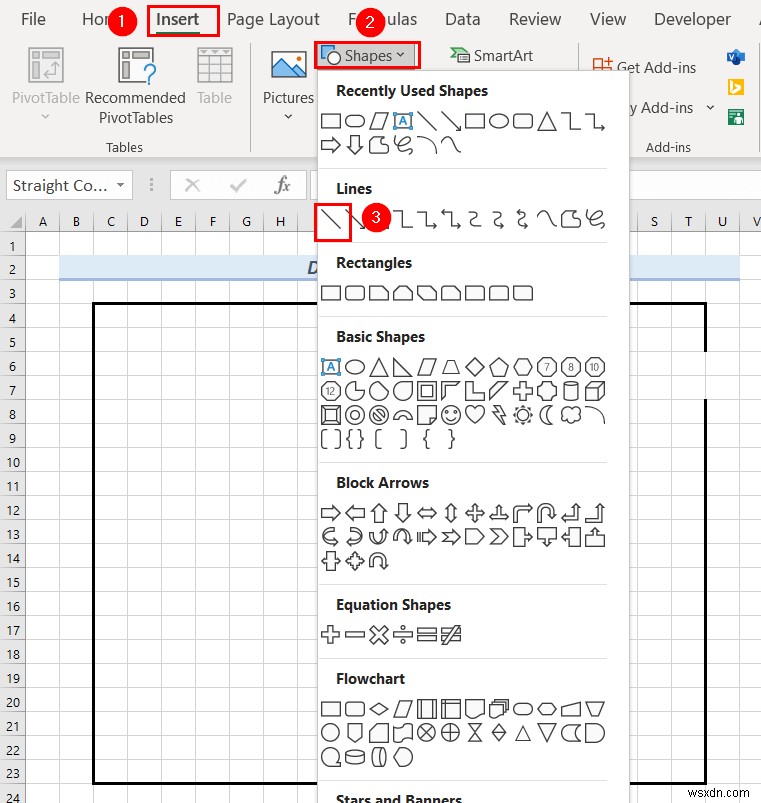
Task: Select the Cloud shape
Action: 570,415
